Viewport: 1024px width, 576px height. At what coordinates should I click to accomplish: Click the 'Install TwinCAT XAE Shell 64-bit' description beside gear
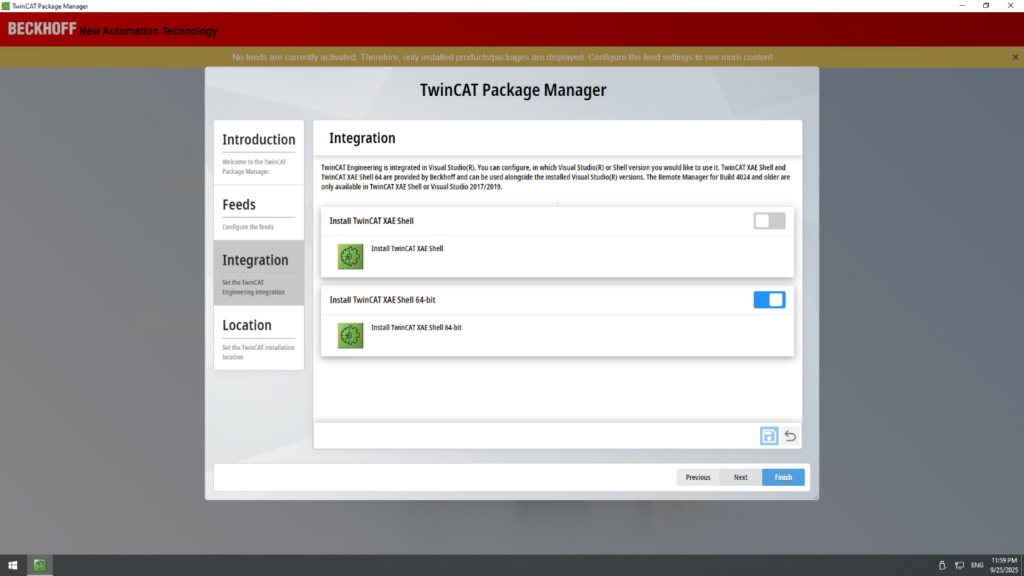[416, 327]
